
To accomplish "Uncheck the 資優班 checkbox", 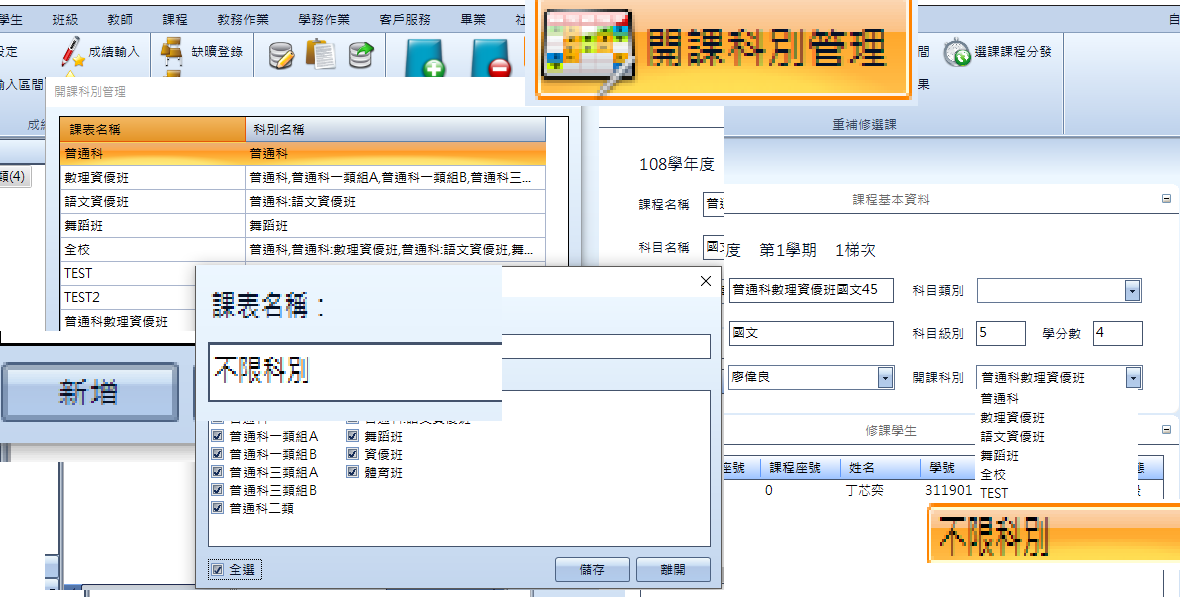I will tap(352, 454).
